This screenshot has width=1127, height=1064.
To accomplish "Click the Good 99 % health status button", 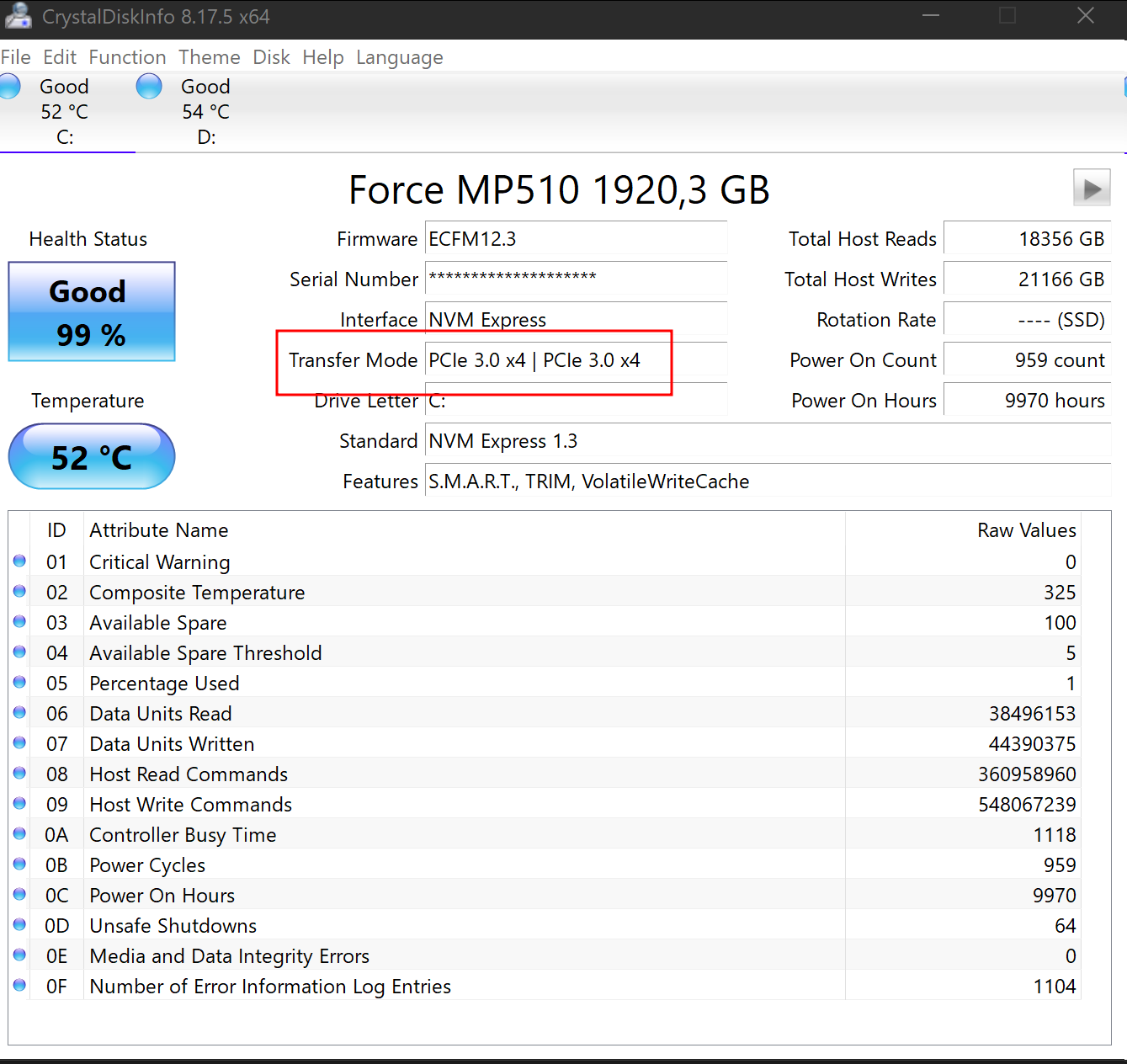I will coord(92,311).
